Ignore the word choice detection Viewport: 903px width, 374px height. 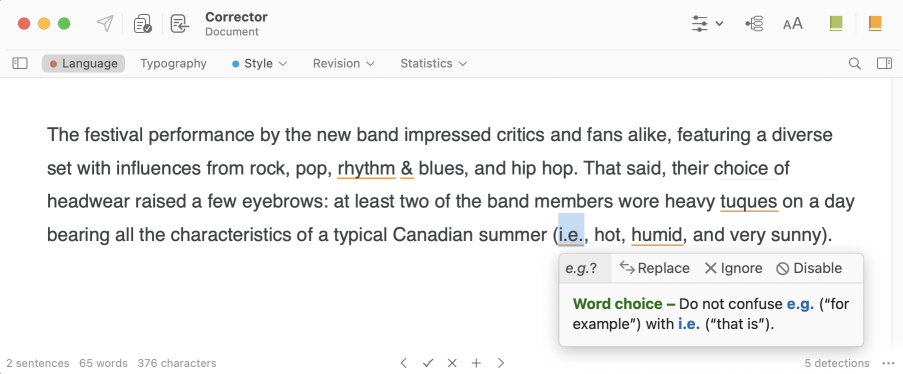pyautogui.click(x=733, y=268)
